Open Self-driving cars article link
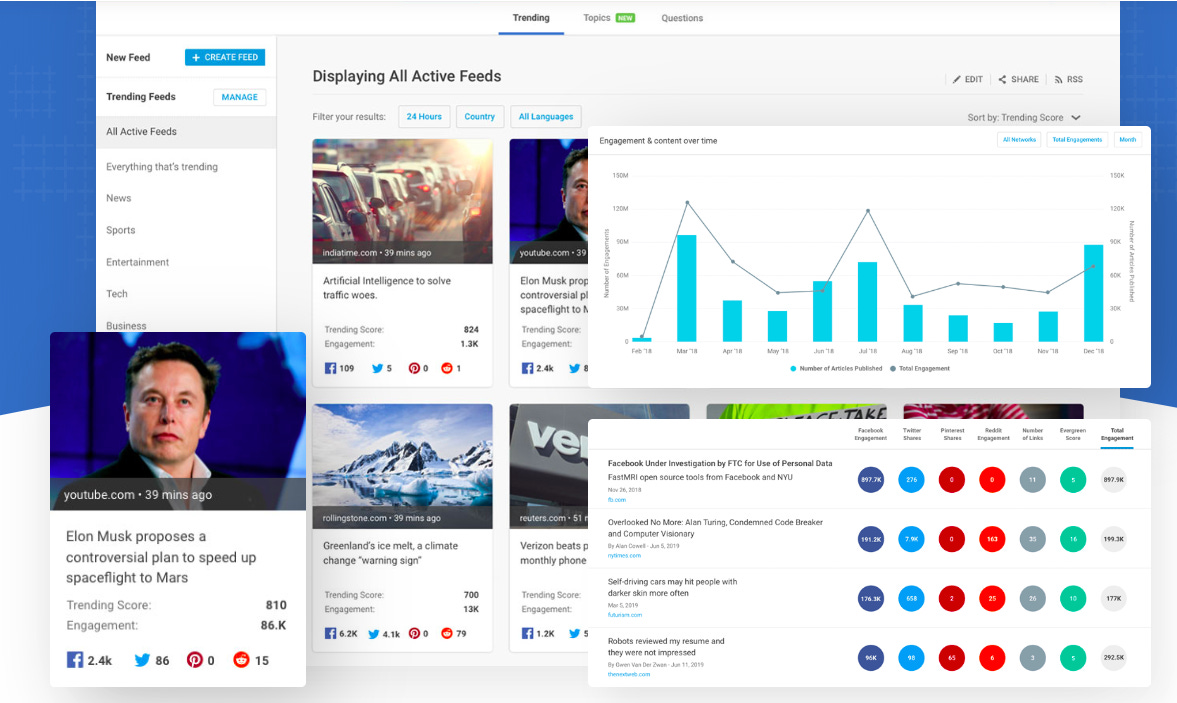This screenshot has width=1177, height=703. [x=672, y=587]
